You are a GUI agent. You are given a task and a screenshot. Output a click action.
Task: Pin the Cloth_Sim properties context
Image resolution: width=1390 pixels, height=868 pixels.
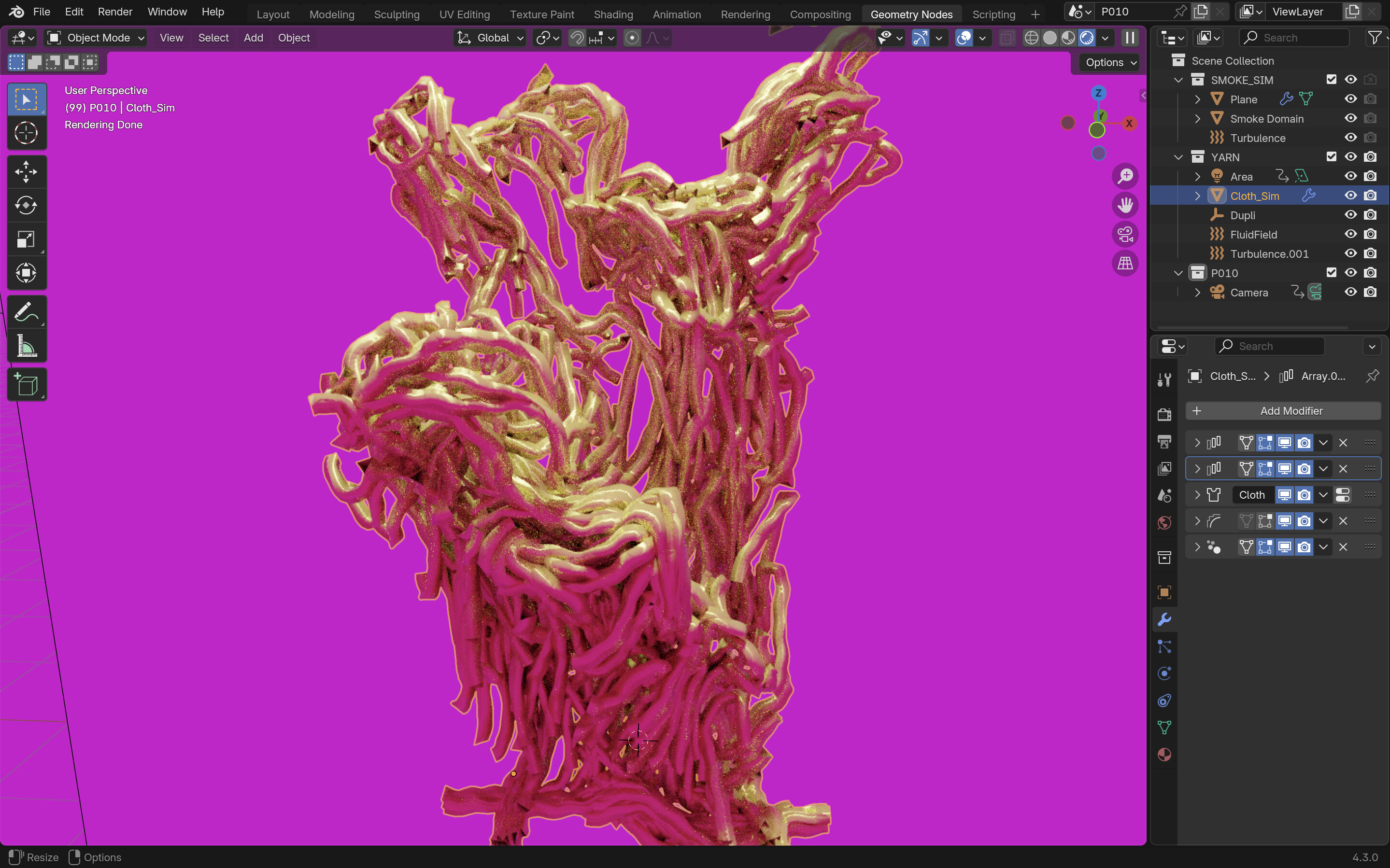click(1372, 376)
